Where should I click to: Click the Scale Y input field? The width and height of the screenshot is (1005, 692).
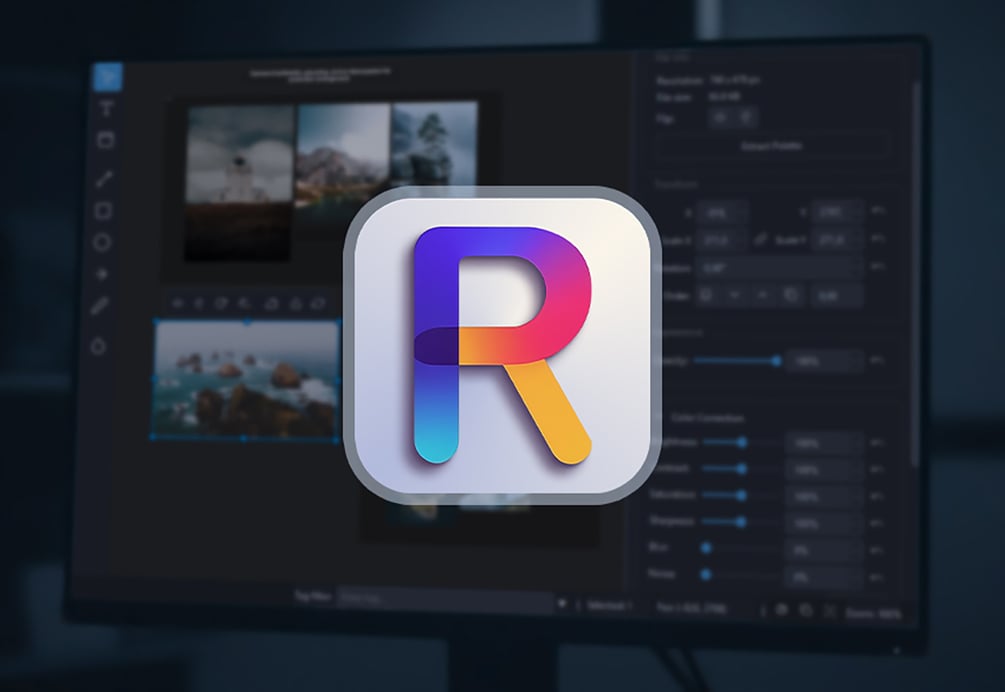click(x=836, y=240)
